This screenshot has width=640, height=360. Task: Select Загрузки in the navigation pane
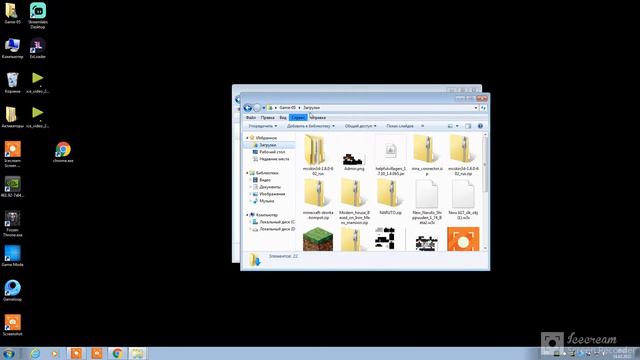268,145
